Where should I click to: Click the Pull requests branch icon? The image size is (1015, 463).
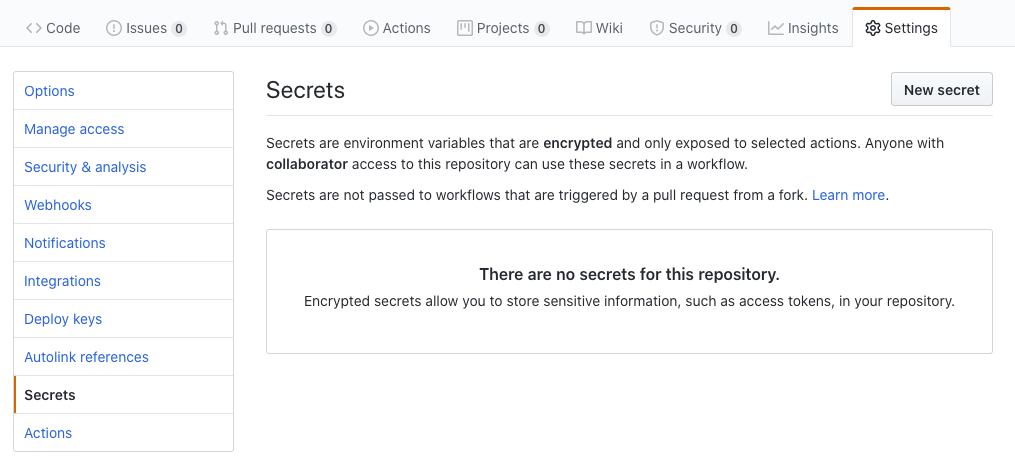[220, 28]
